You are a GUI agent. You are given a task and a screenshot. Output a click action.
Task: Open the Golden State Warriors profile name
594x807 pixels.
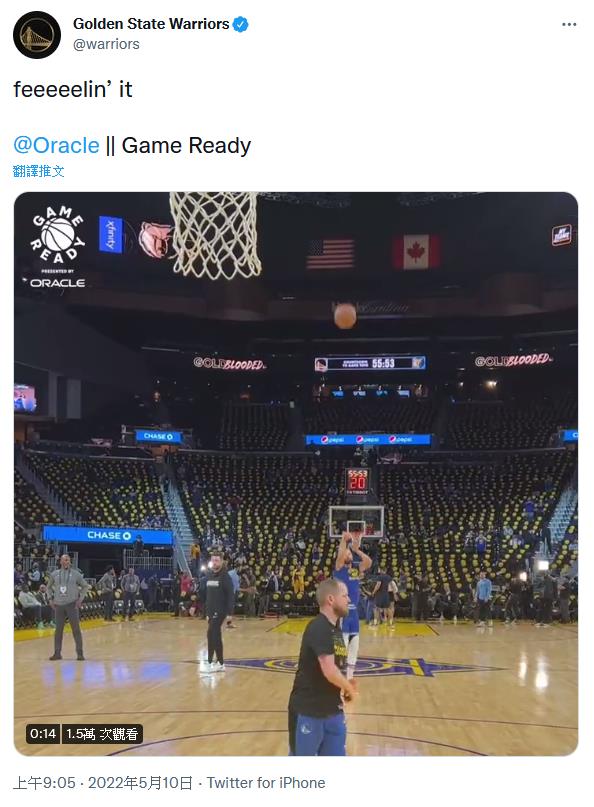tap(151, 24)
